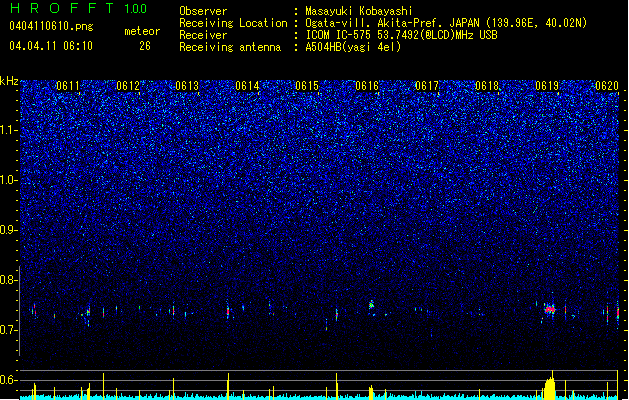Screen dimensions: 629x400
Task: Click the 0615 time marker
Action: click(307, 86)
